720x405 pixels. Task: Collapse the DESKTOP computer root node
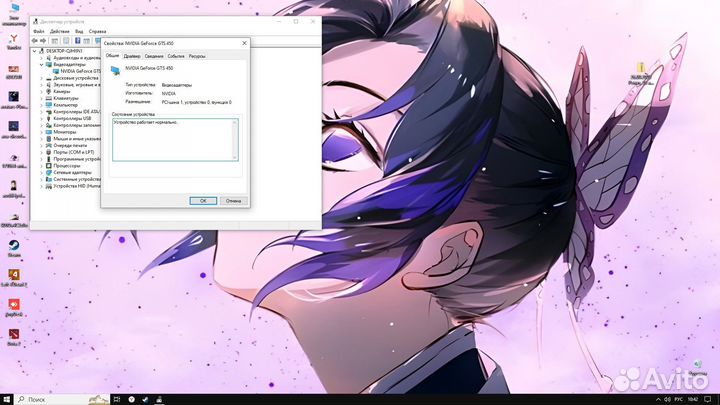pos(34,51)
